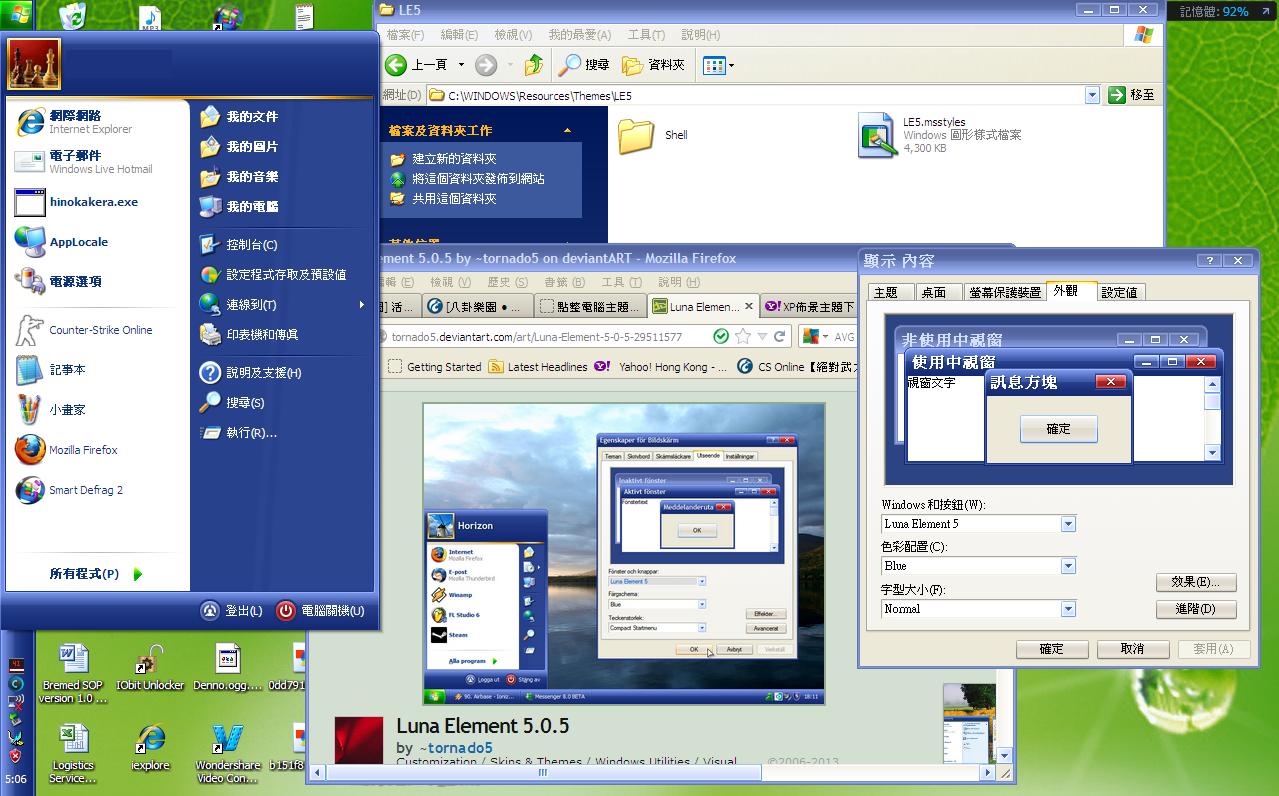The image size is (1279, 796).
Task: Click 確定 in display properties
Action: (1052, 649)
